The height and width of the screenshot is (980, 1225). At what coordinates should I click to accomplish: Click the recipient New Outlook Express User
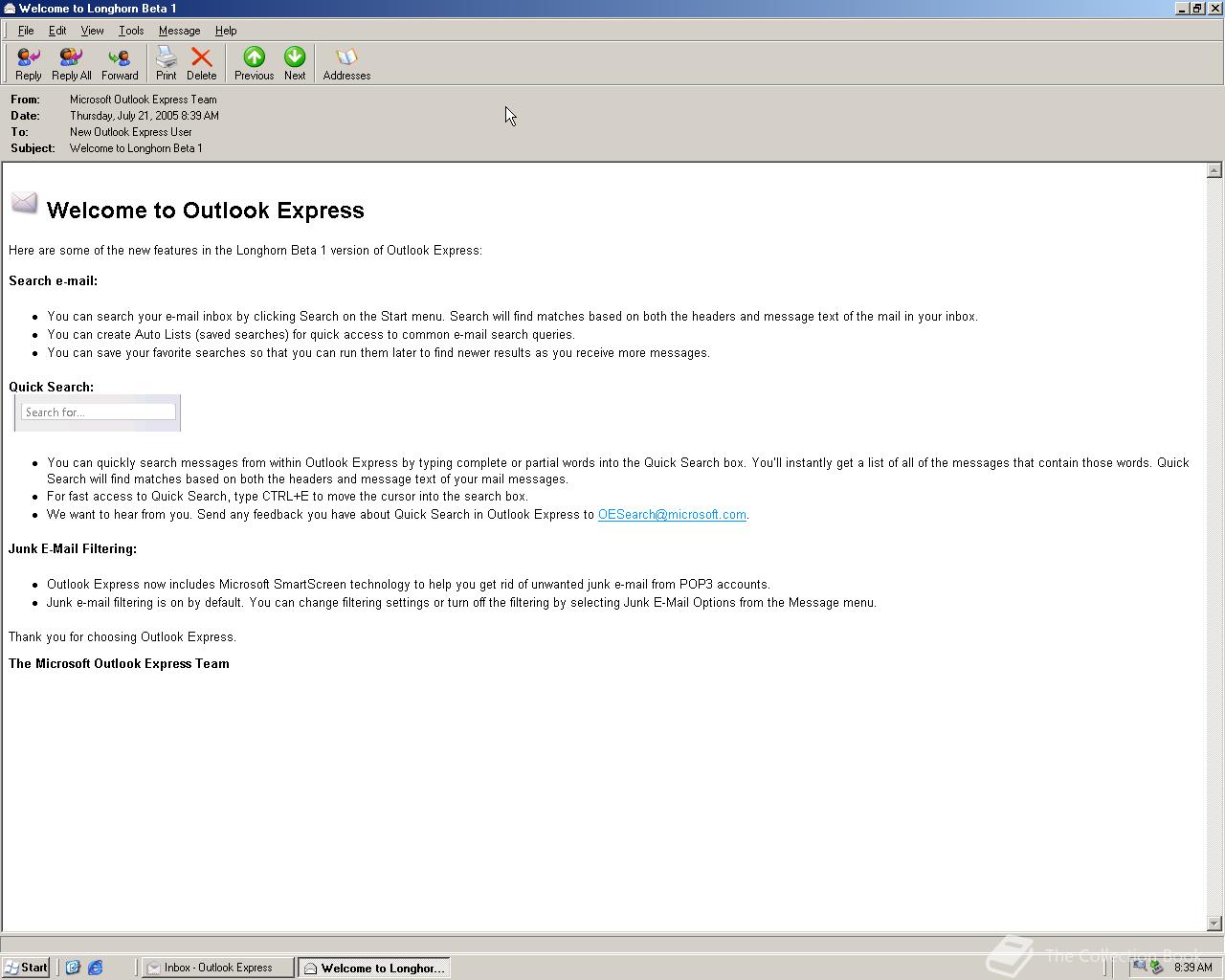click(131, 132)
